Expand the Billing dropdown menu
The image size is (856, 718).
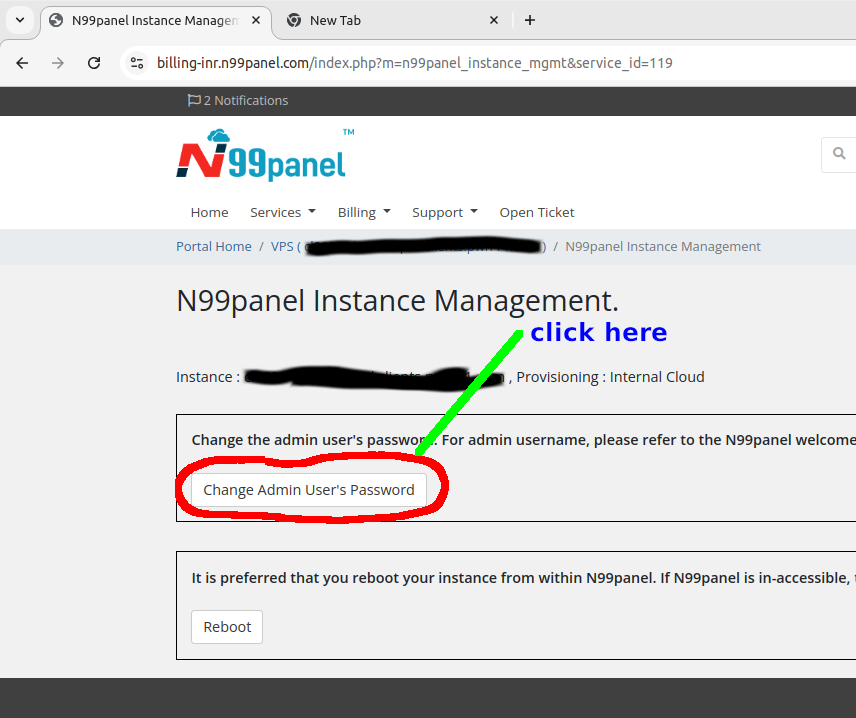tap(363, 212)
